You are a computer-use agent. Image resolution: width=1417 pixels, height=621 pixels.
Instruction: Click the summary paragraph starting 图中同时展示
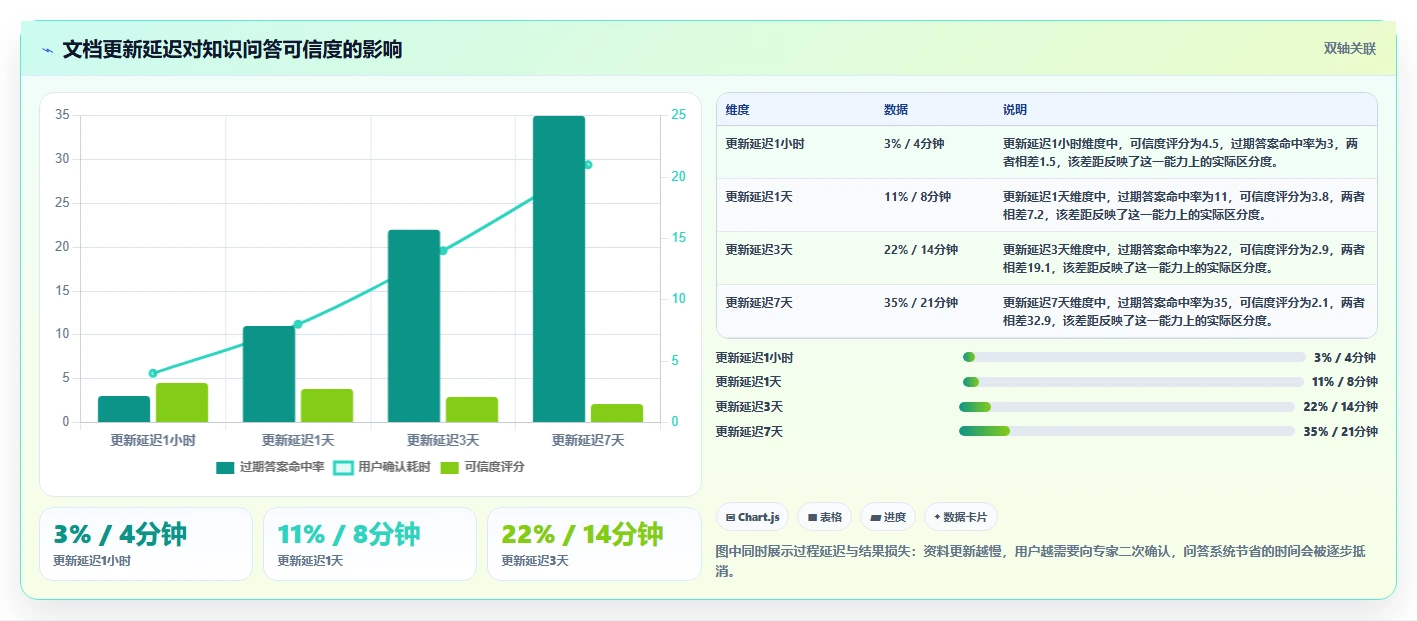click(1041, 562)
